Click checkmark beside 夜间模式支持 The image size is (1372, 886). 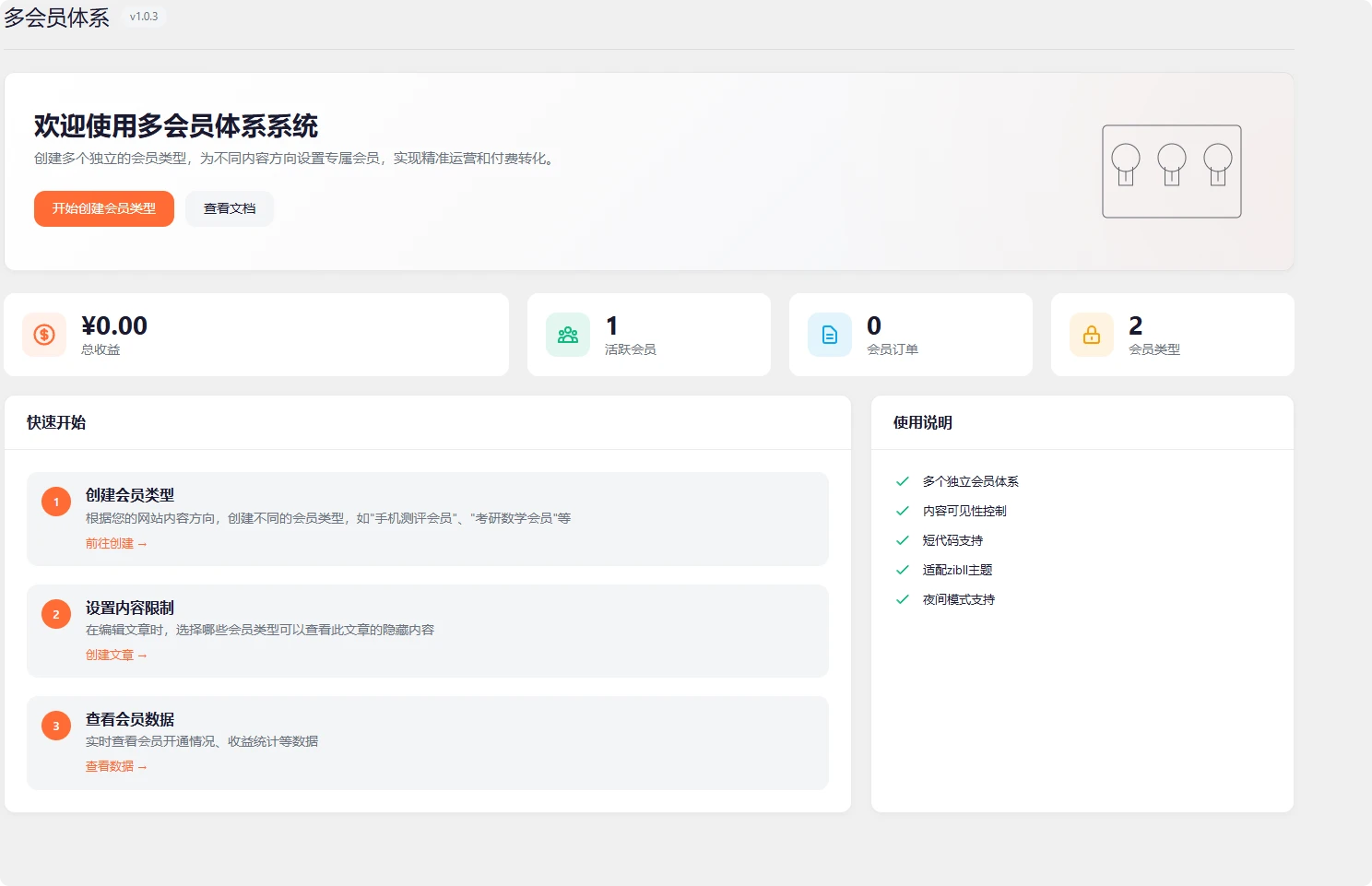click(x=901, y=598)
